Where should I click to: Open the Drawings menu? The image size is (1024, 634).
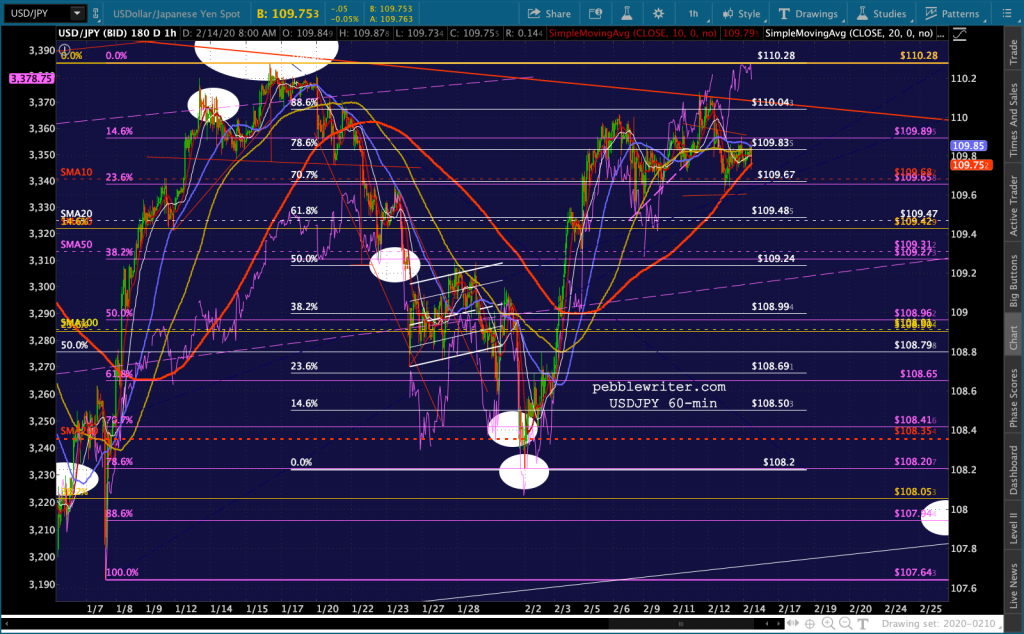coord(808,13)
